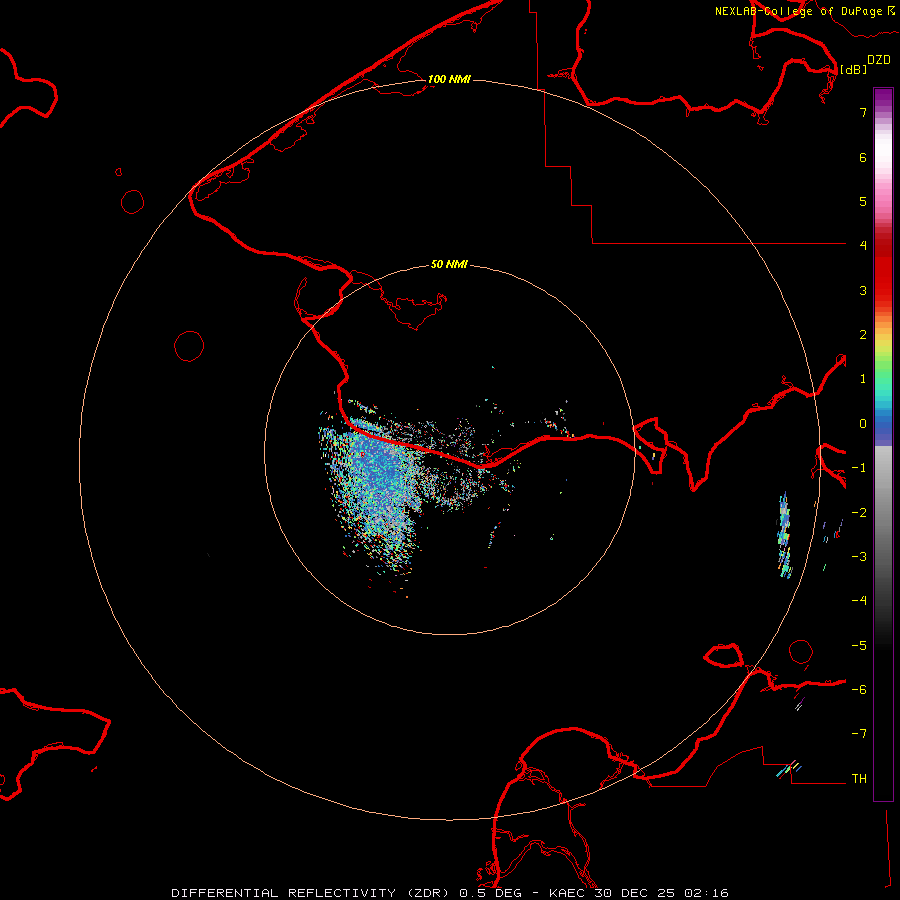
Task: Click the 6 value on the color scale
Action: tap(863, 157)
